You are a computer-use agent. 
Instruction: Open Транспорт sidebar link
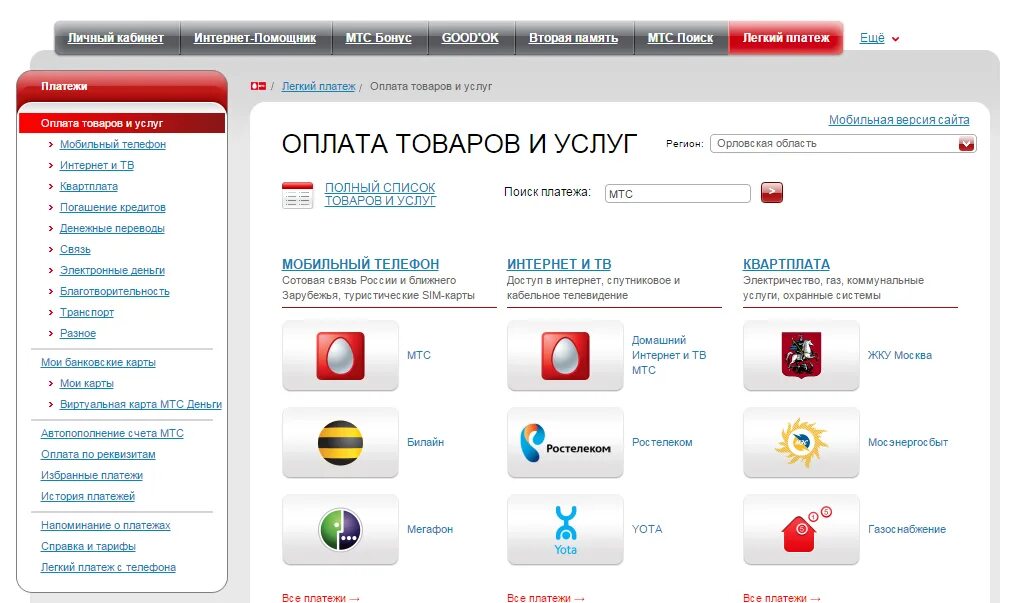(87, 312)
